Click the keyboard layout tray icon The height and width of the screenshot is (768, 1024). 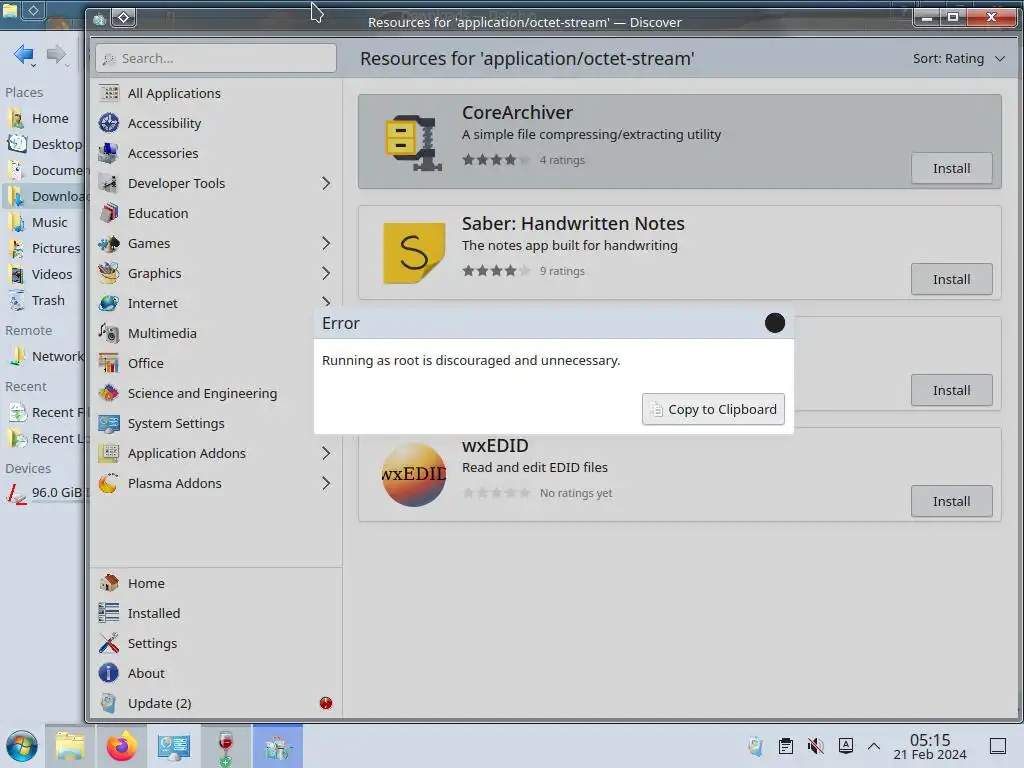tap(846, 746)
